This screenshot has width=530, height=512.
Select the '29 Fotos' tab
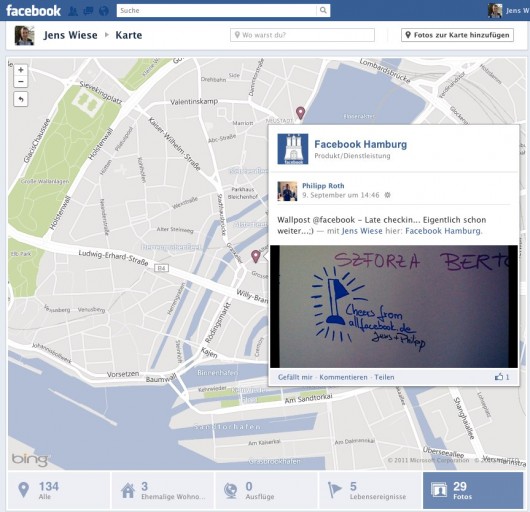(473, 490)
